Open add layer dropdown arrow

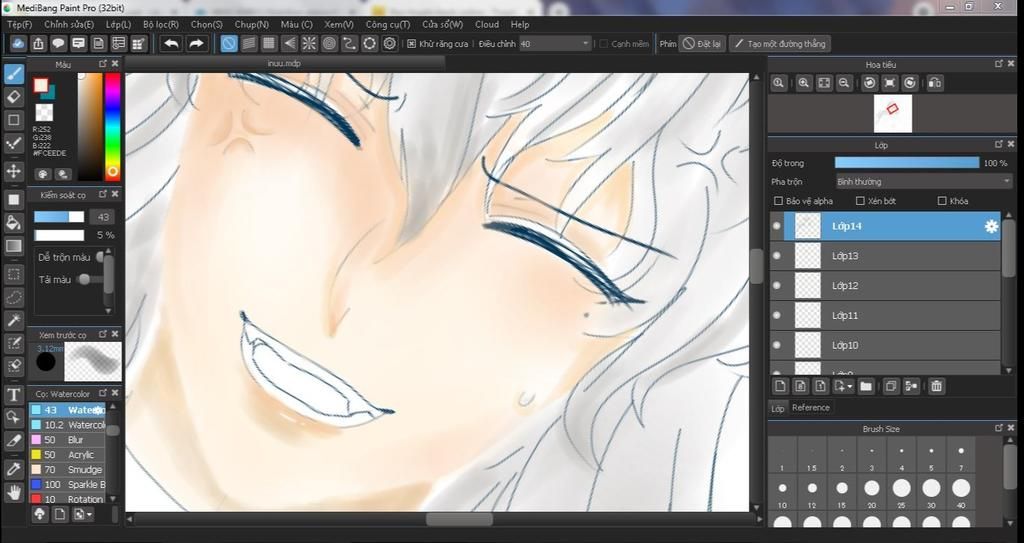tap(850, 387)
